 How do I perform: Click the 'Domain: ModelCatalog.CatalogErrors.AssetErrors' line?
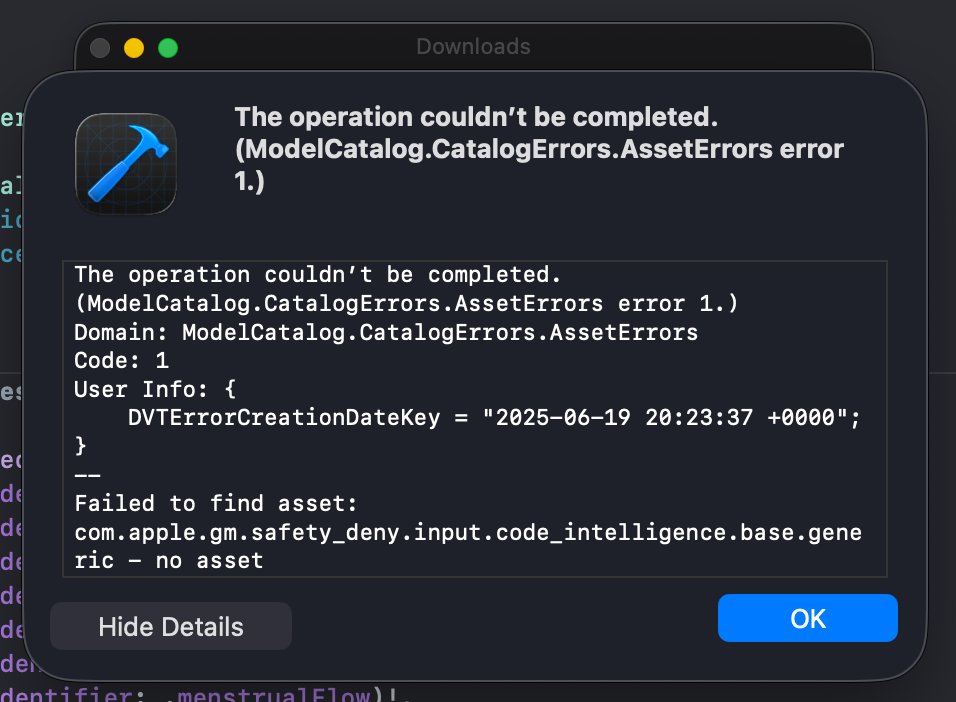[386, 332]
